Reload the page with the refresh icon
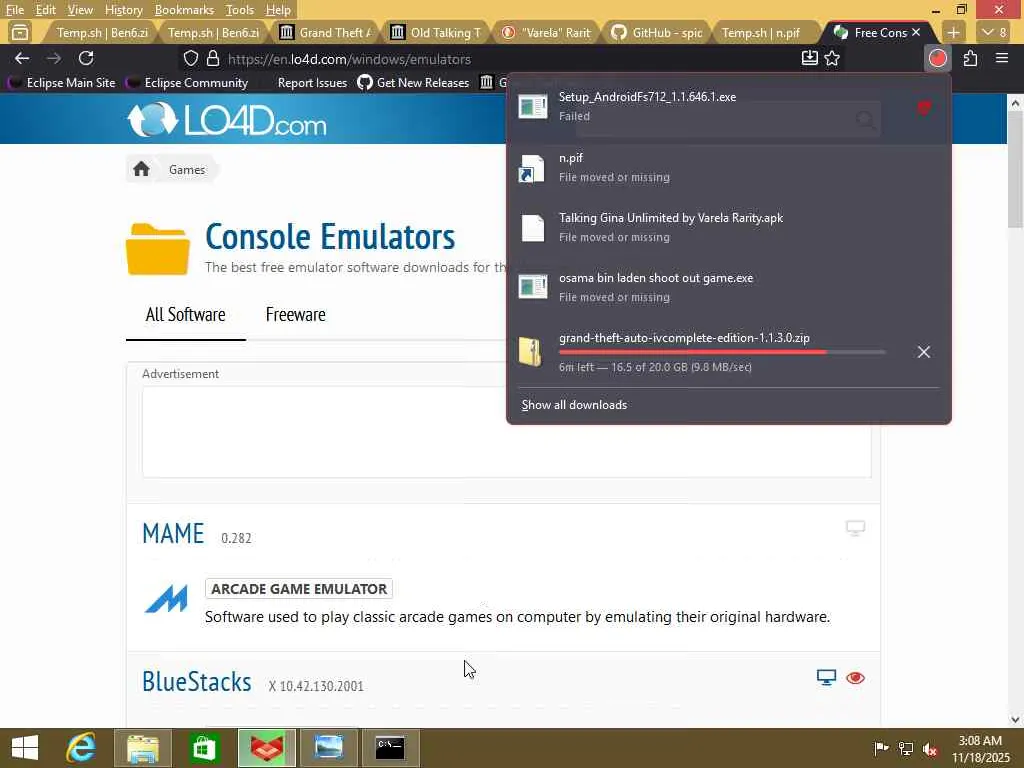 86,59
